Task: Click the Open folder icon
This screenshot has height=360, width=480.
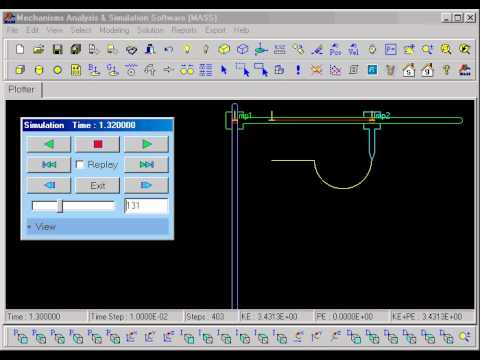Action: [x=39, y=50]
